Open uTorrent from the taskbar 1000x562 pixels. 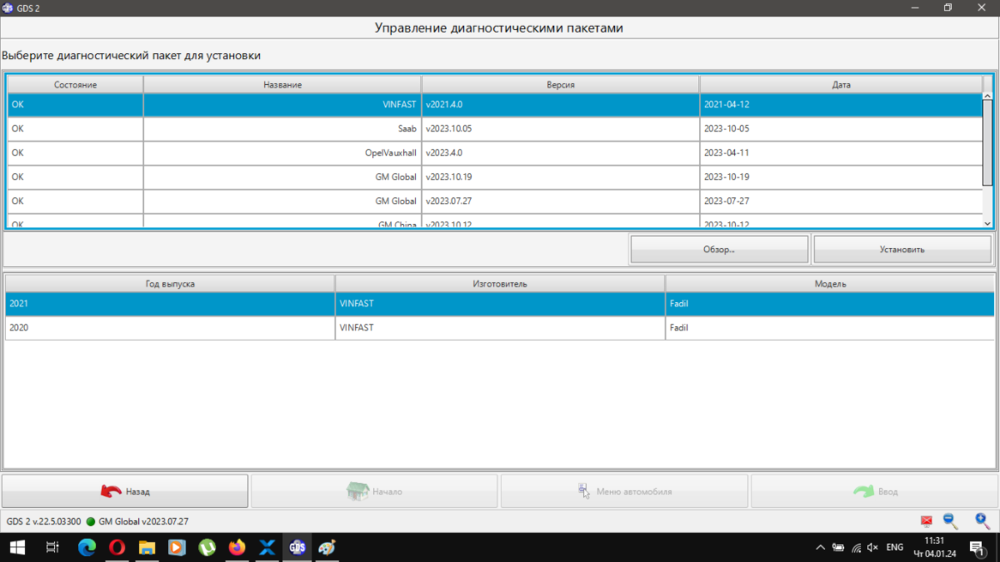[x=207, y=547]
